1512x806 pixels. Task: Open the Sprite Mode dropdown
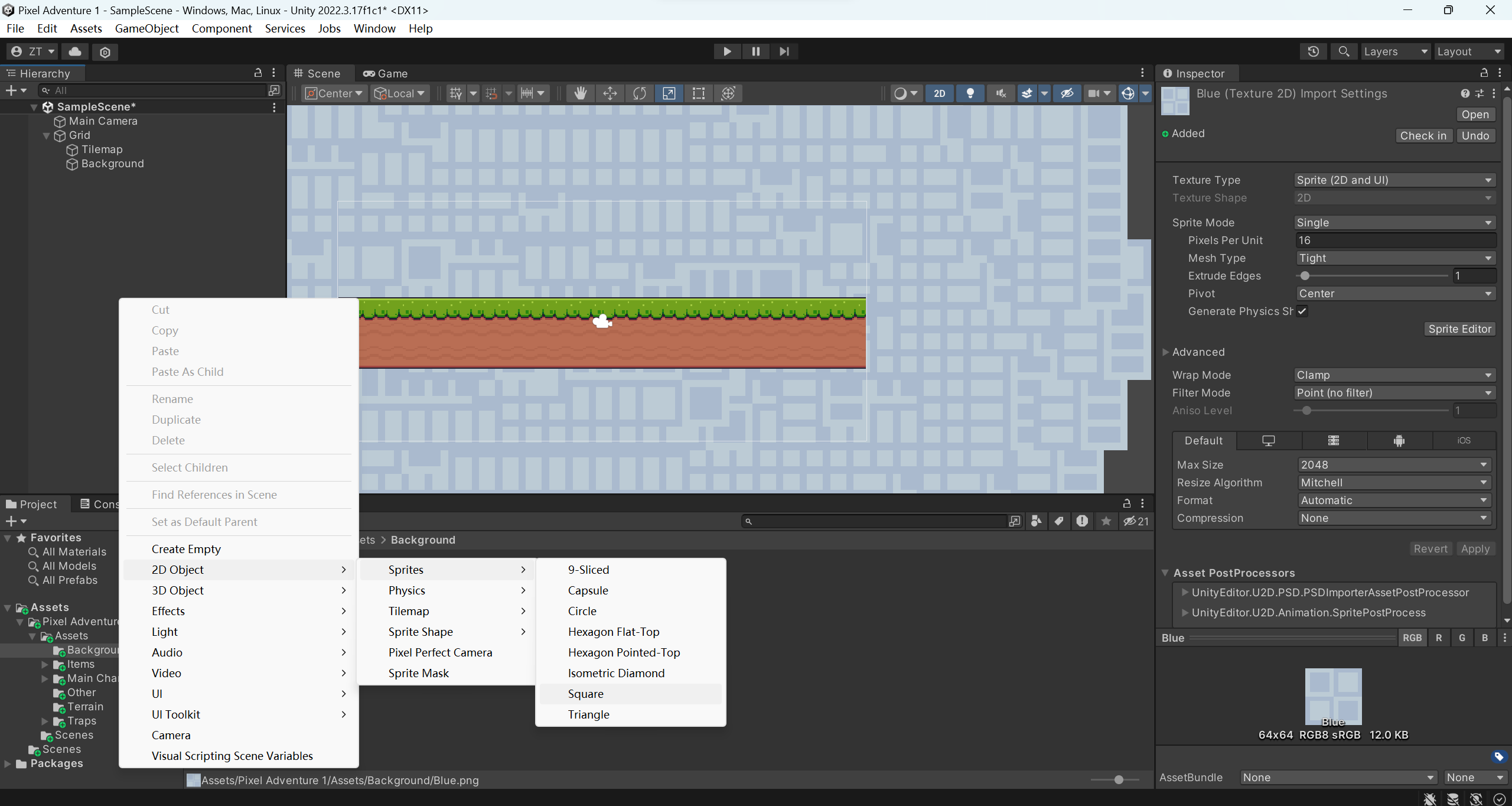pos(1393,222)
